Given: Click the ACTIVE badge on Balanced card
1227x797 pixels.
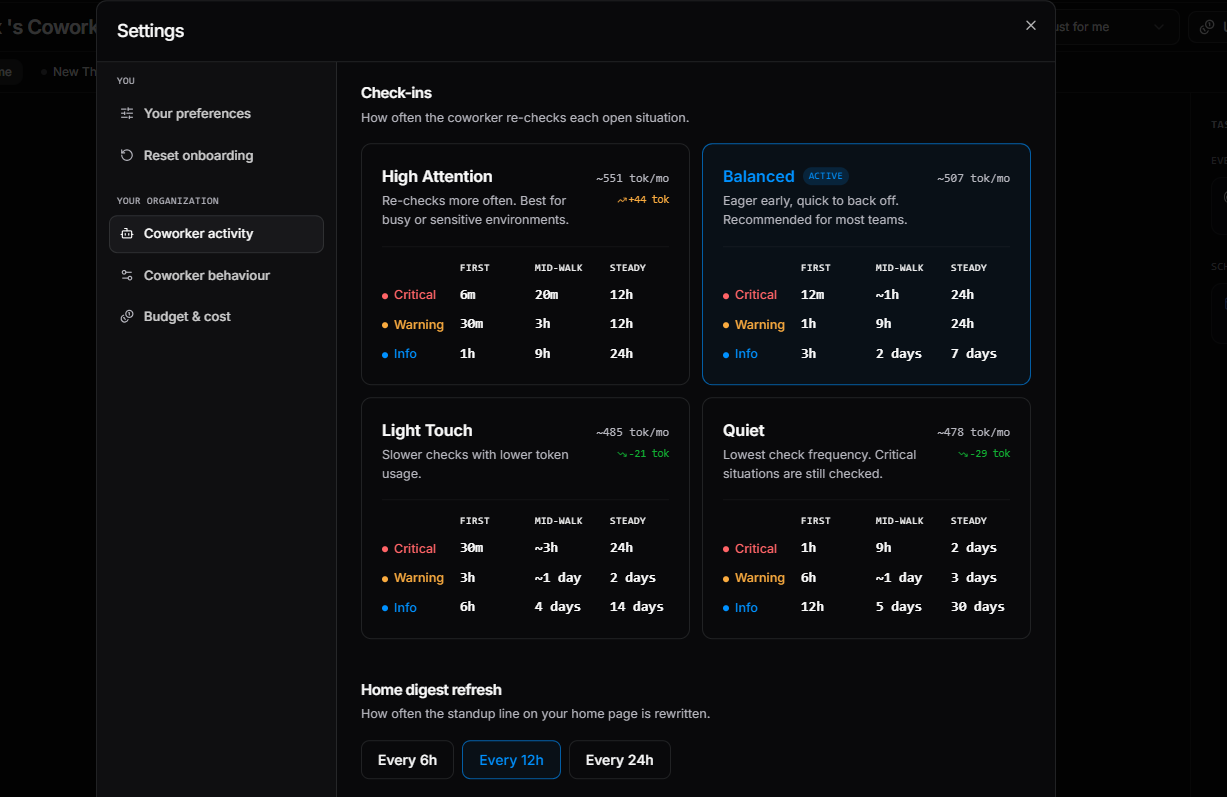Looking at the screenshot, I should [x=826, y=176].
